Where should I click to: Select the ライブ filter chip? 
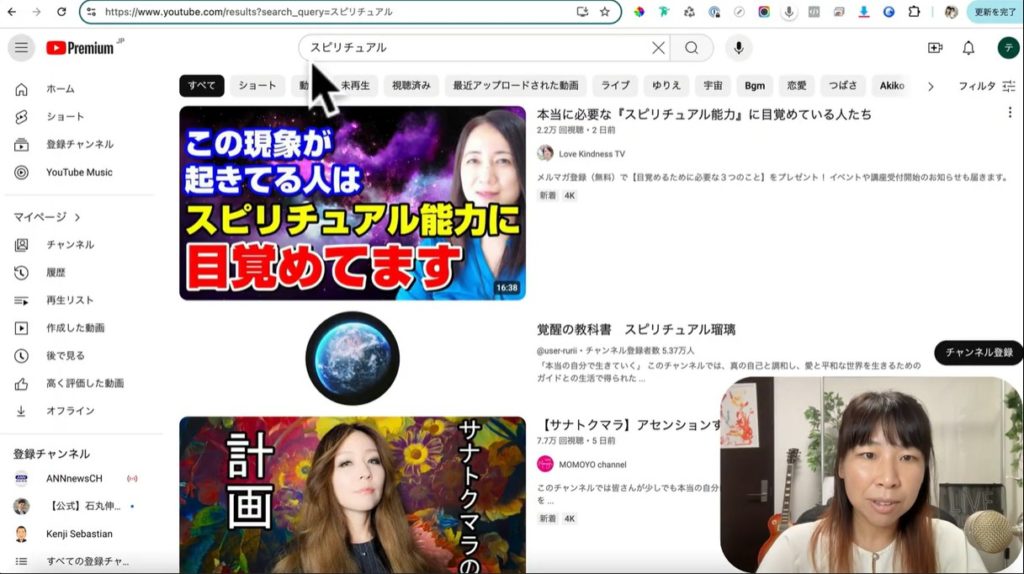point(615,86)
